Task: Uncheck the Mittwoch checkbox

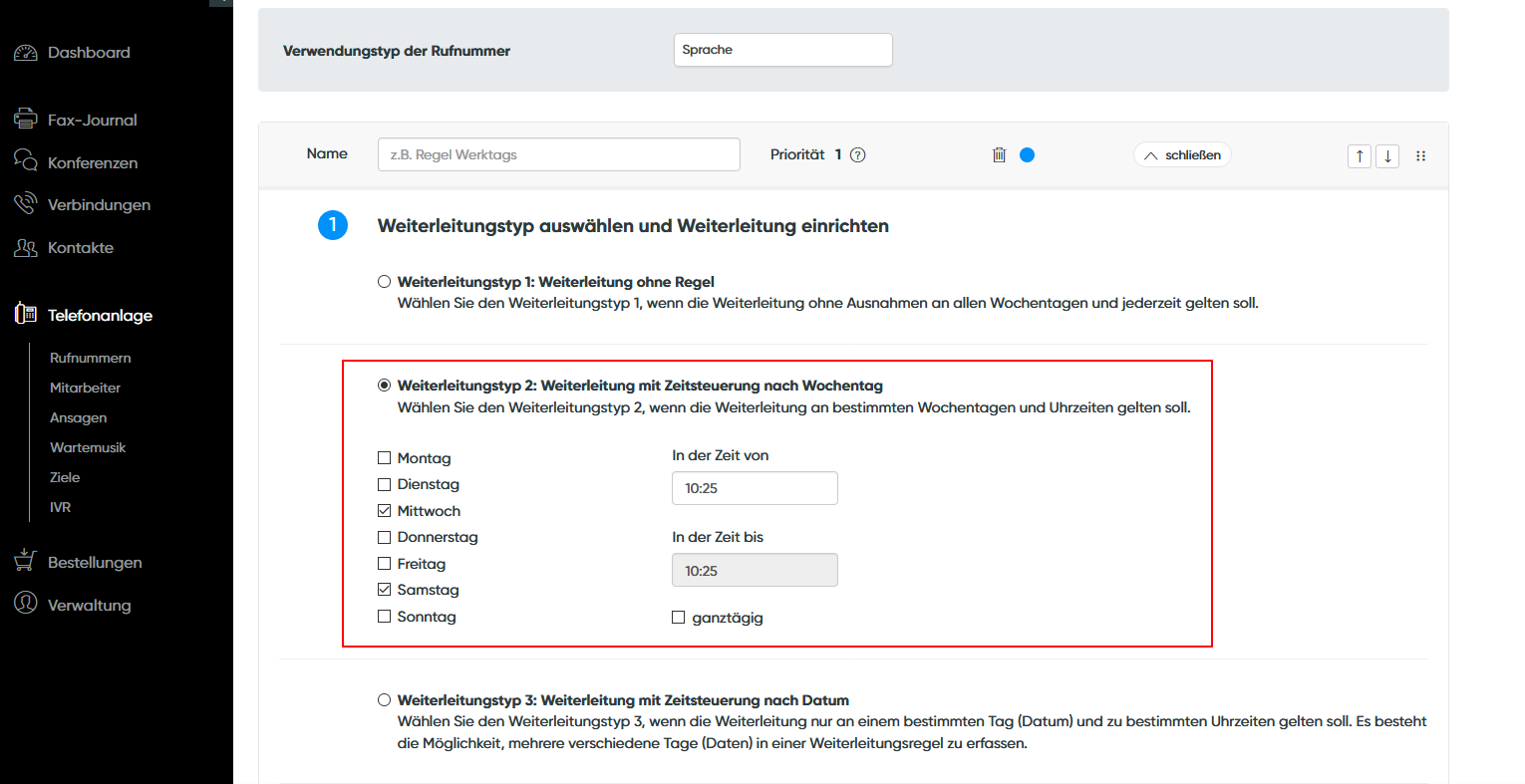Action: 385,511
